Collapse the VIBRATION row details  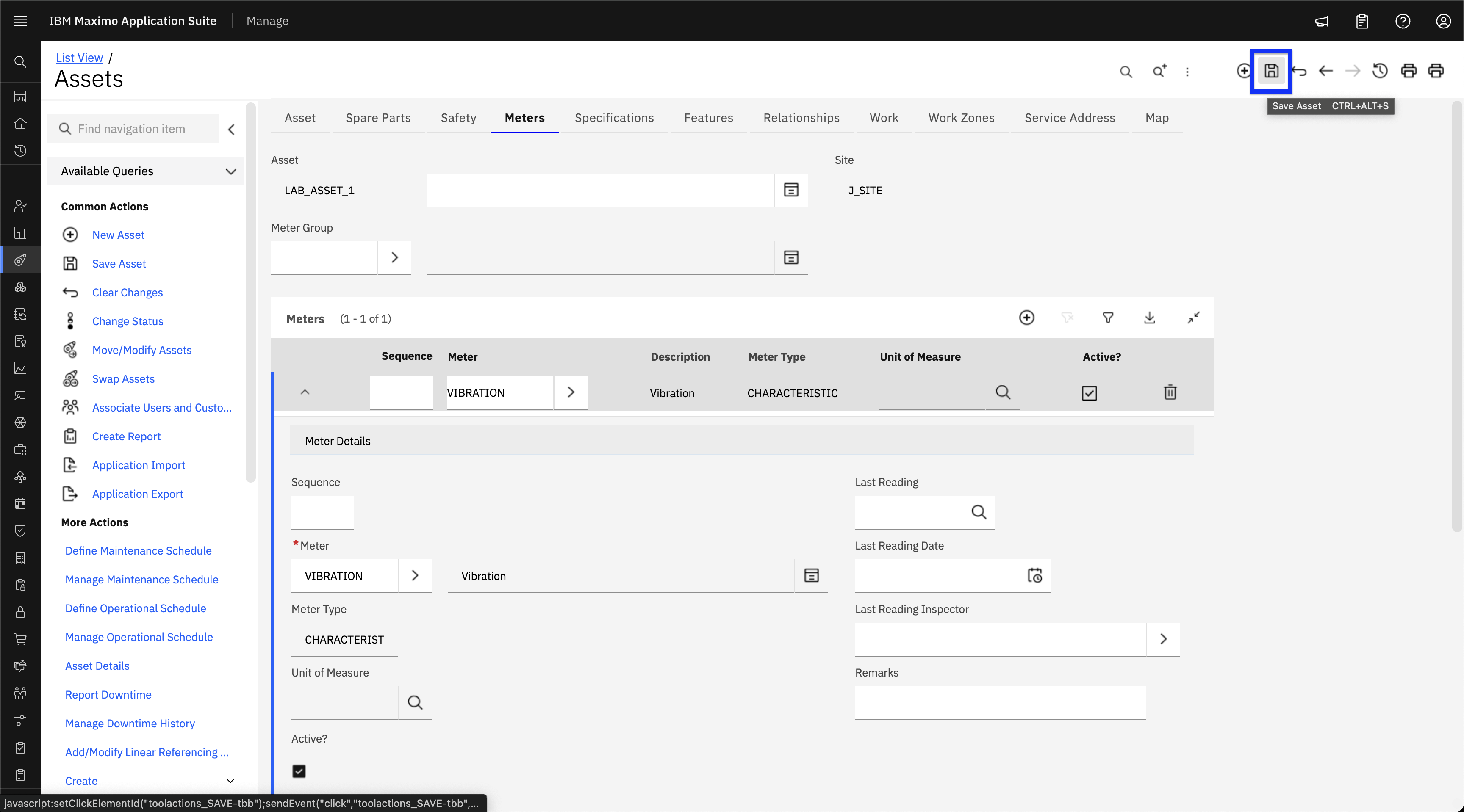click(x=305, y=392)
